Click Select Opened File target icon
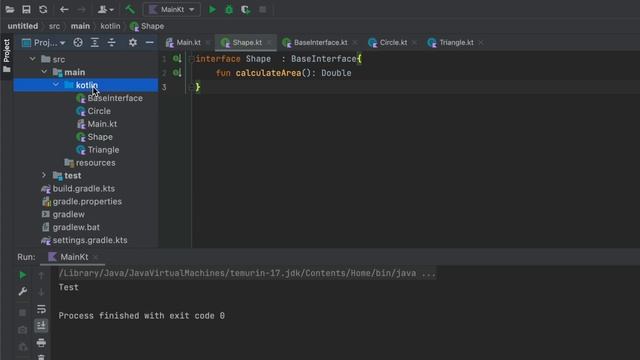640x360 pixels. tap(78, 42)
